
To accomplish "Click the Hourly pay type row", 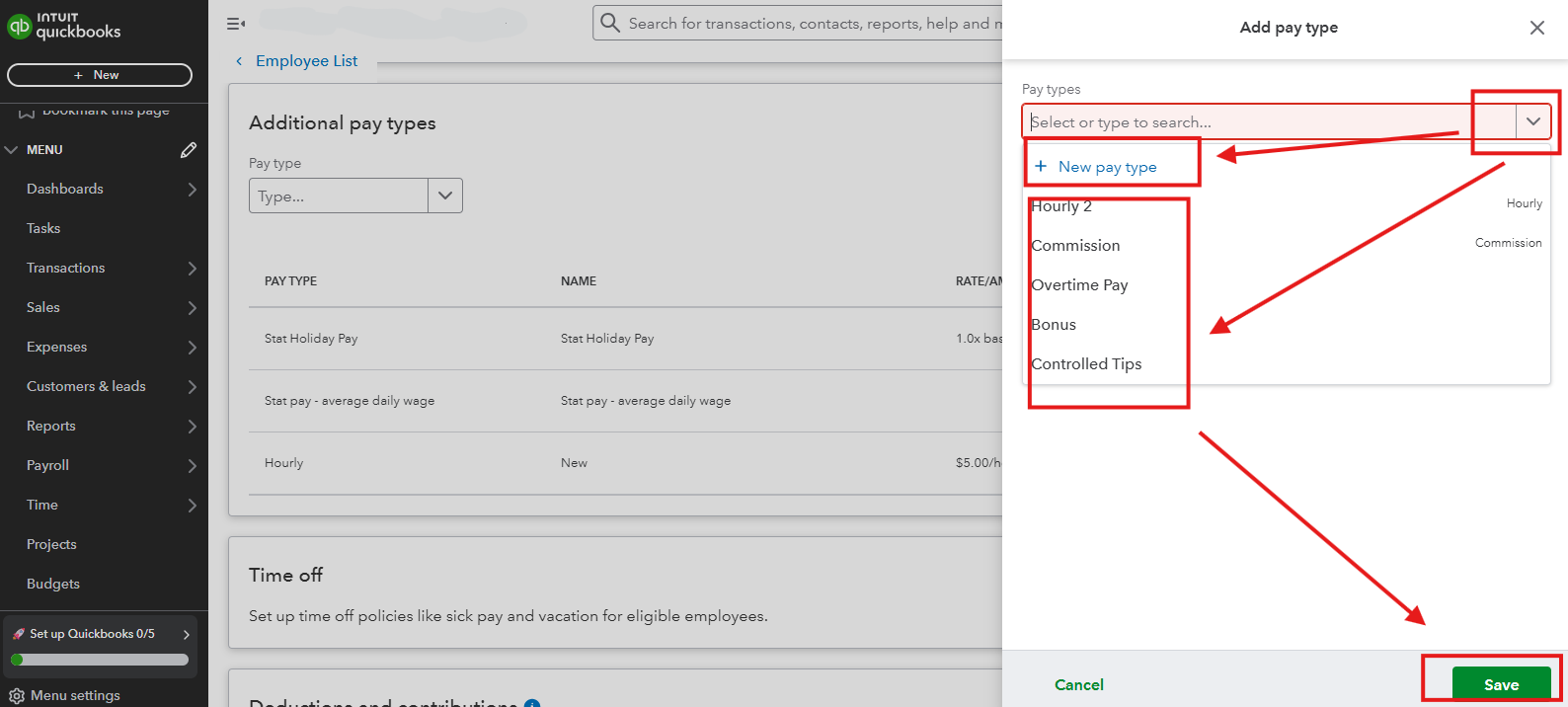I will click(284, 463).
